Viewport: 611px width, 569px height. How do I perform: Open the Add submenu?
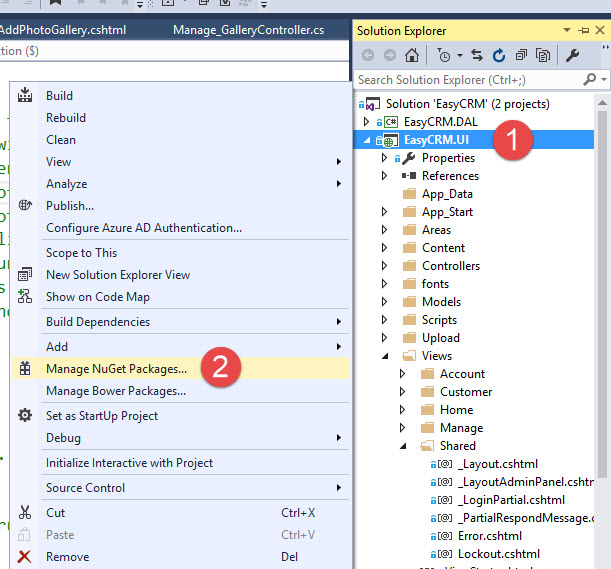click(x=182, y=346)
